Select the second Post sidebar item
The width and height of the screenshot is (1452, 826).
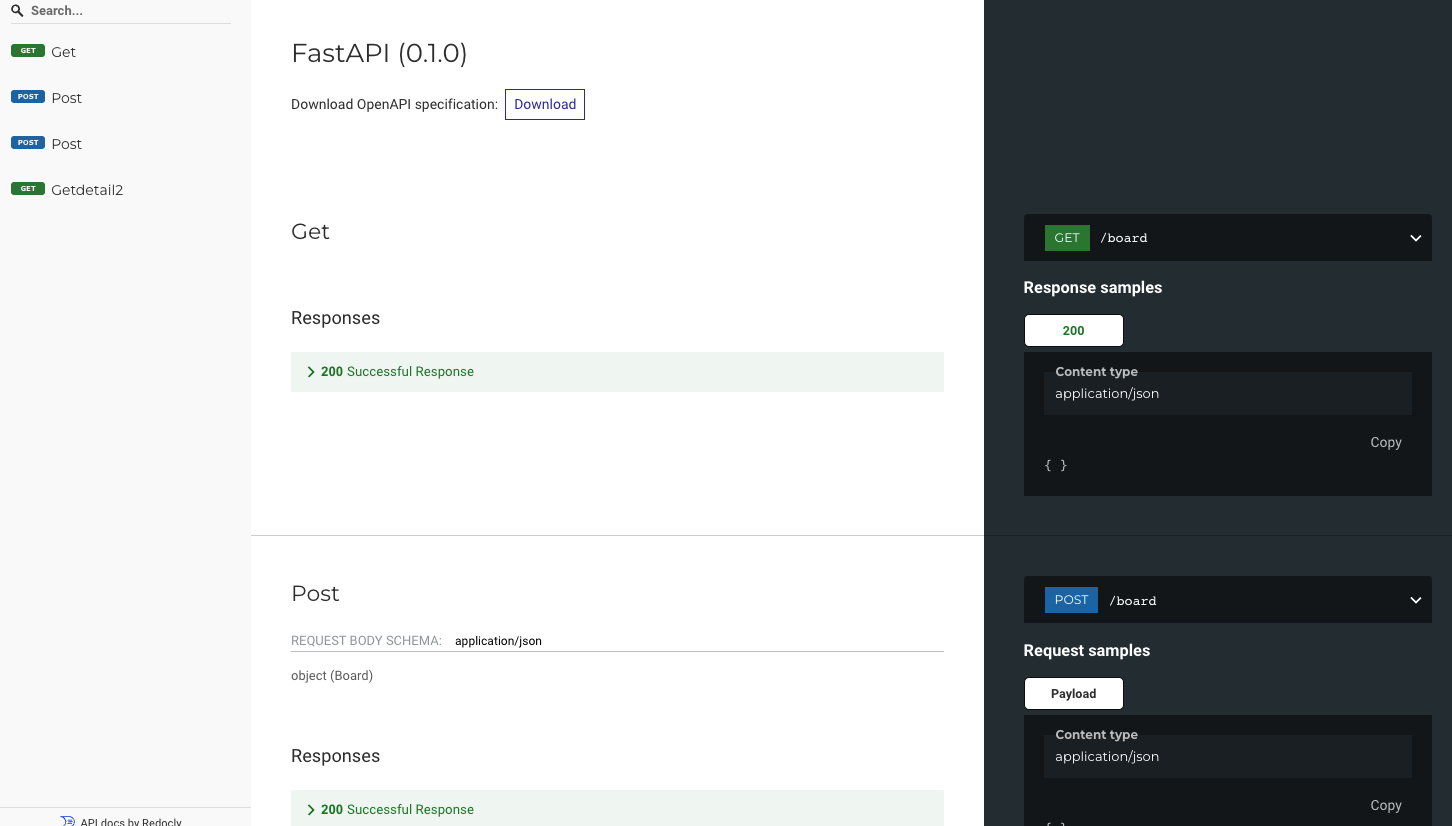125,144
